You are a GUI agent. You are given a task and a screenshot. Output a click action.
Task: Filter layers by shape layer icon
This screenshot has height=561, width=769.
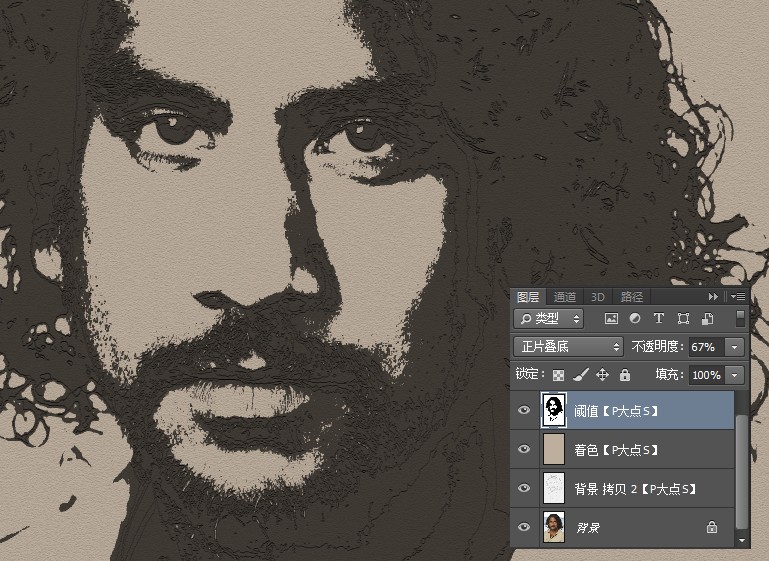(683, 319)
